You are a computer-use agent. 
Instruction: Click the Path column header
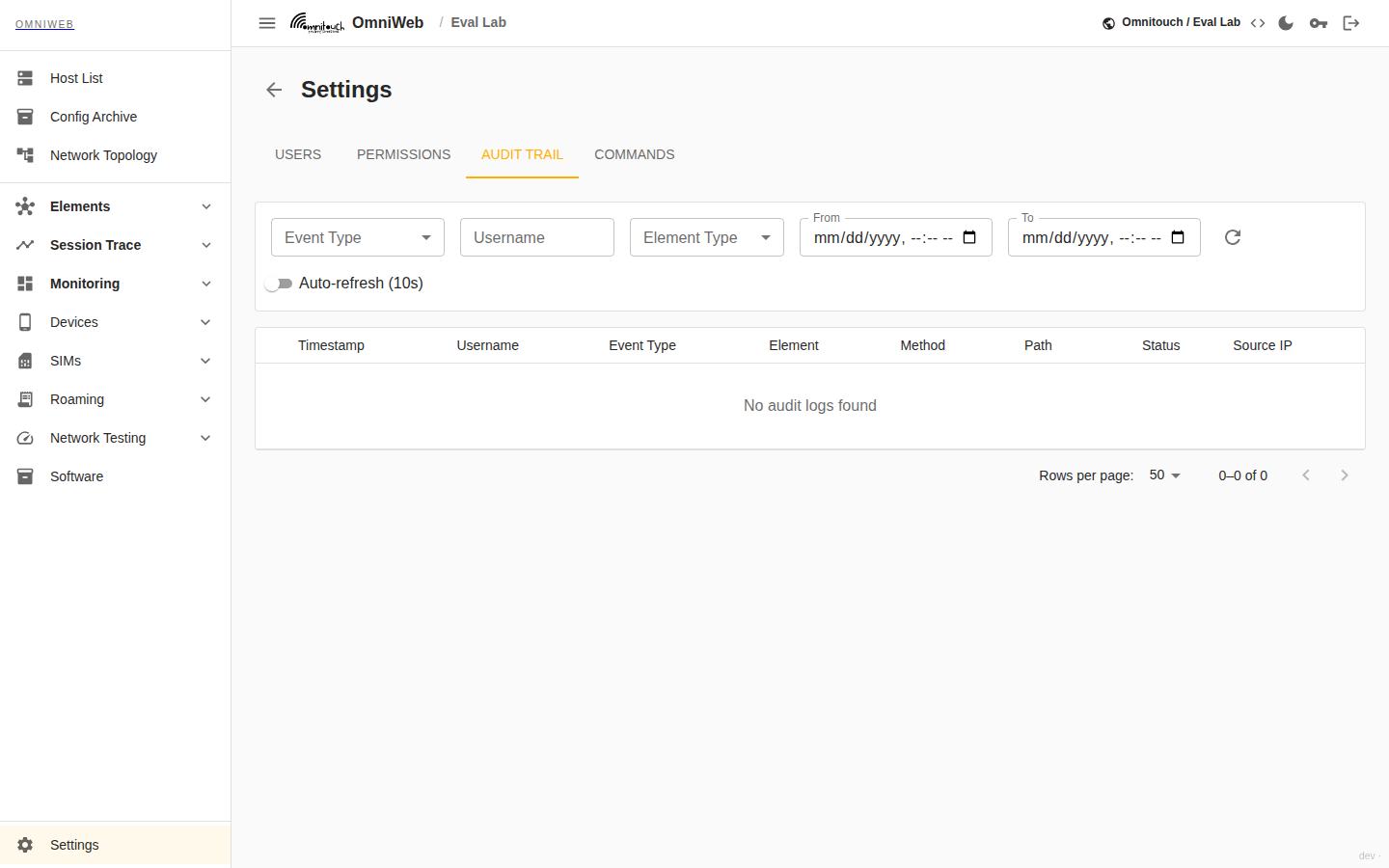click(1038, 345)
